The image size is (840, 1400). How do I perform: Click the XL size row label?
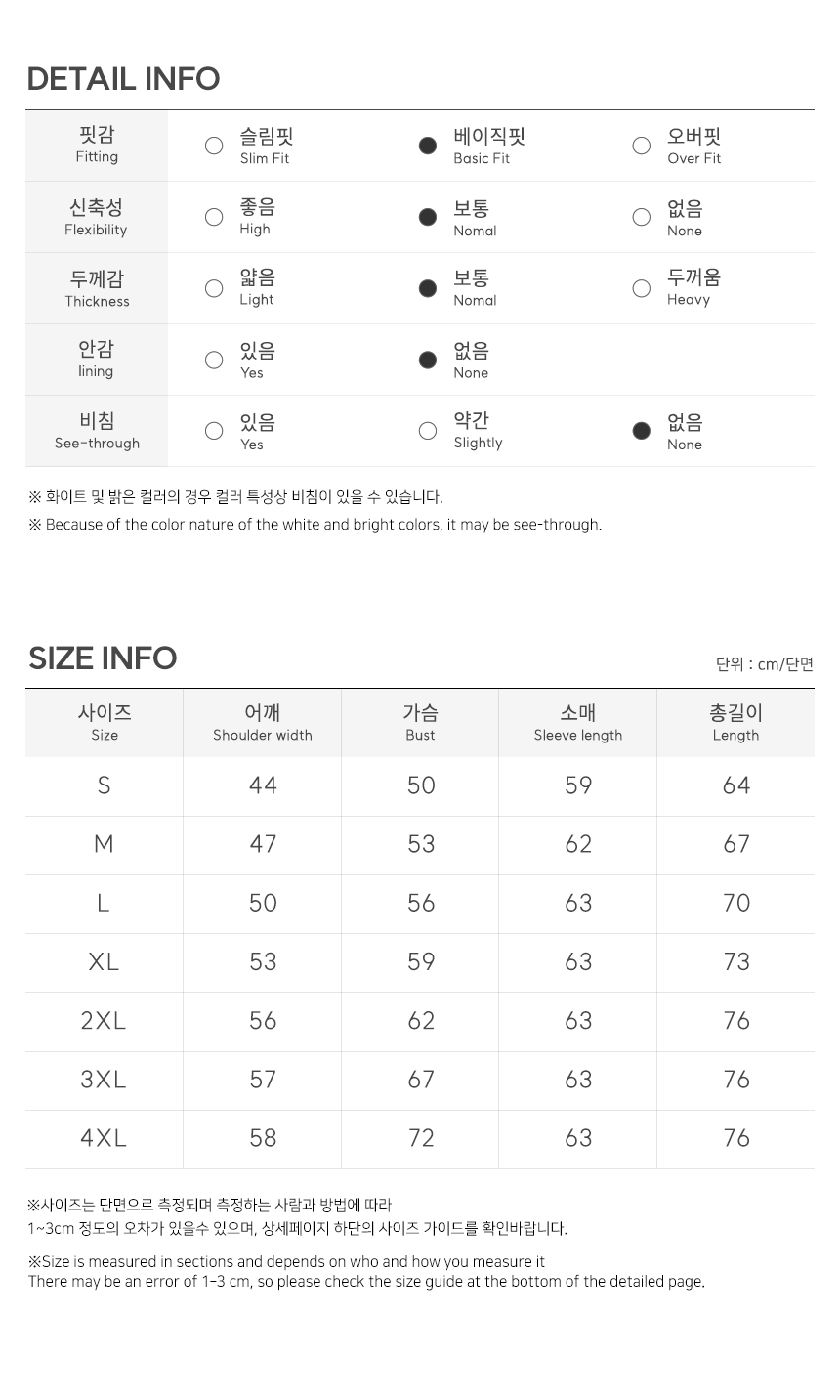click(104, 962)
